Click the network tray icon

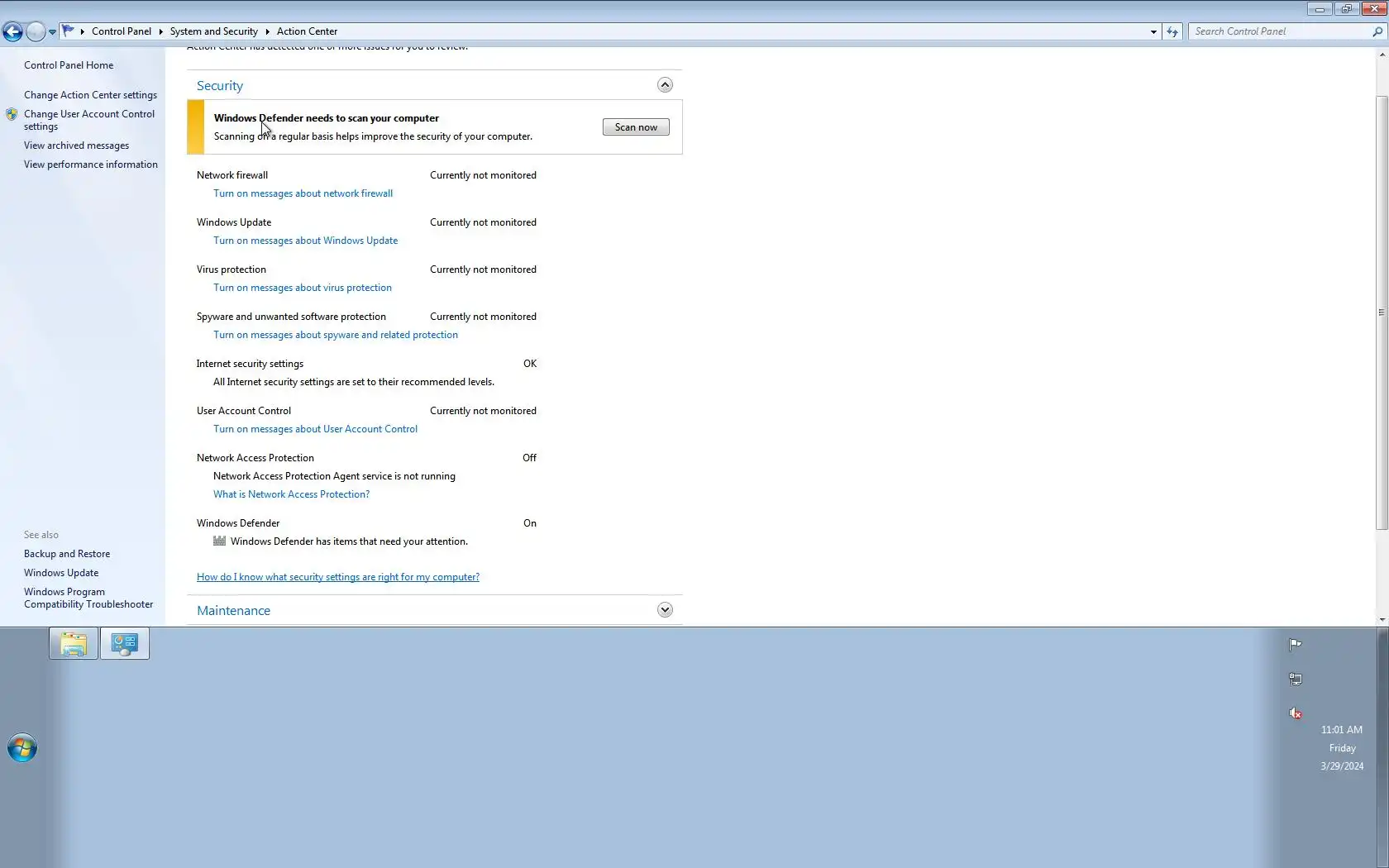[1296, 680]
